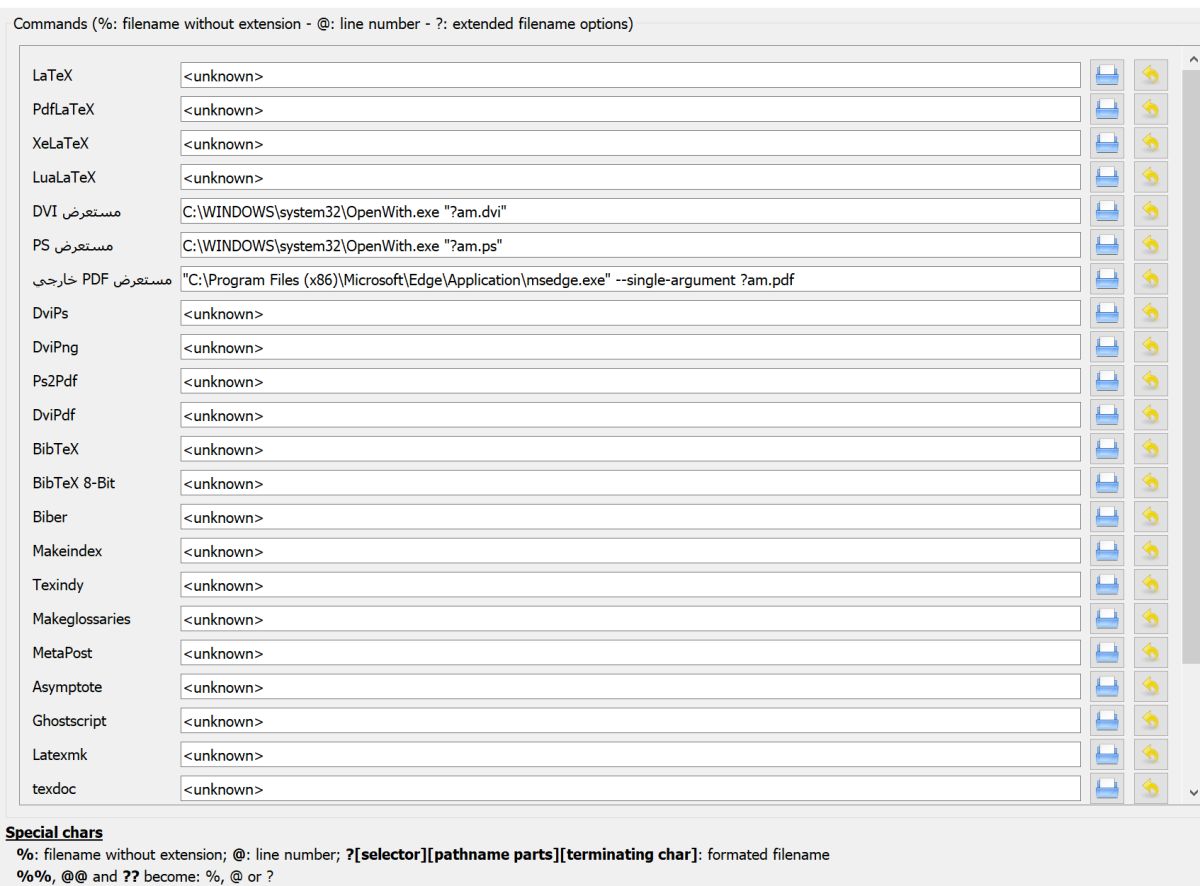
Task: Select the LuaLaTeX command input
Action: (x=631, y=177)
